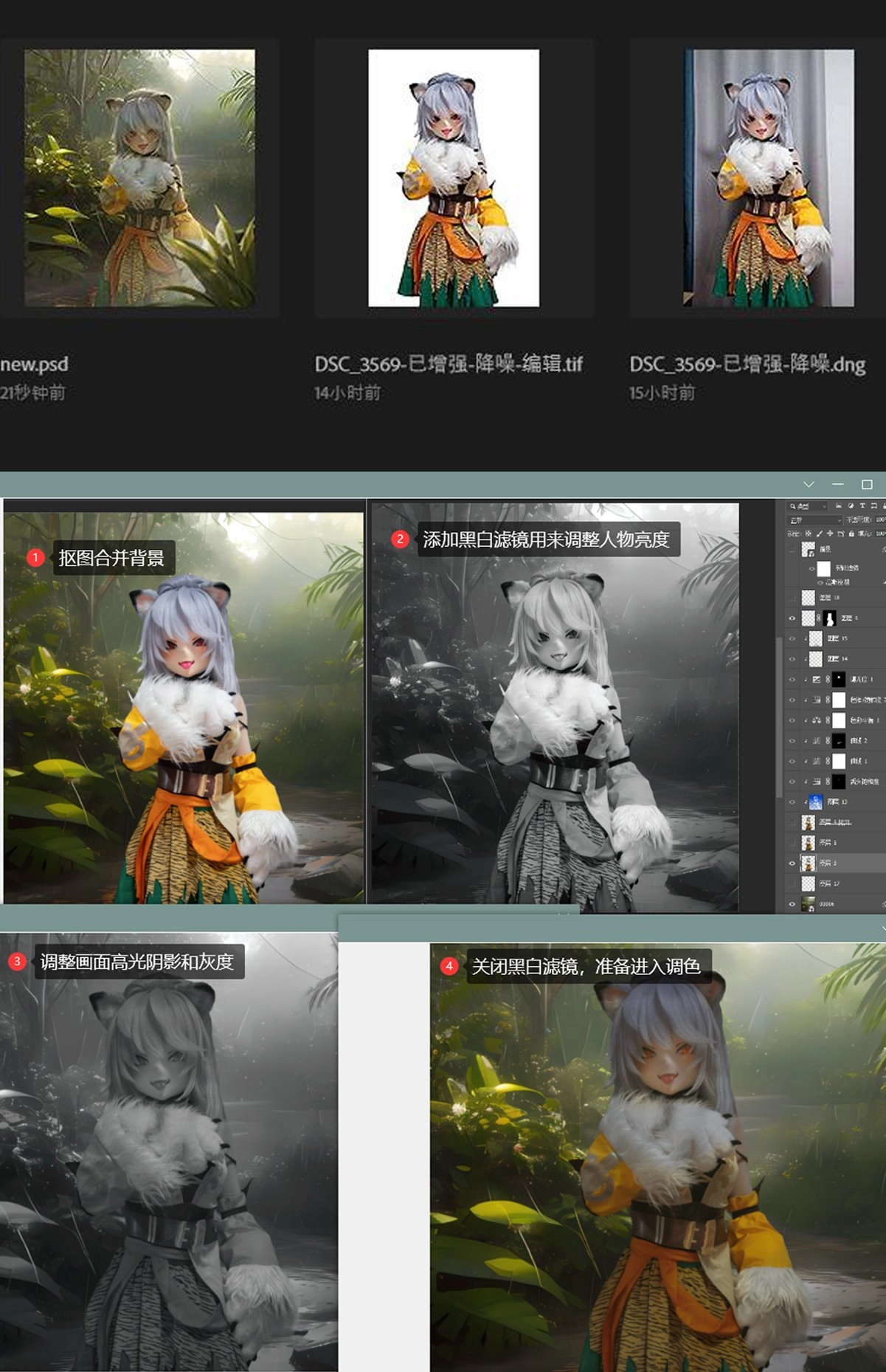Select the 自然饱和度 adjustment layer above 图层 13

[835, 782]
